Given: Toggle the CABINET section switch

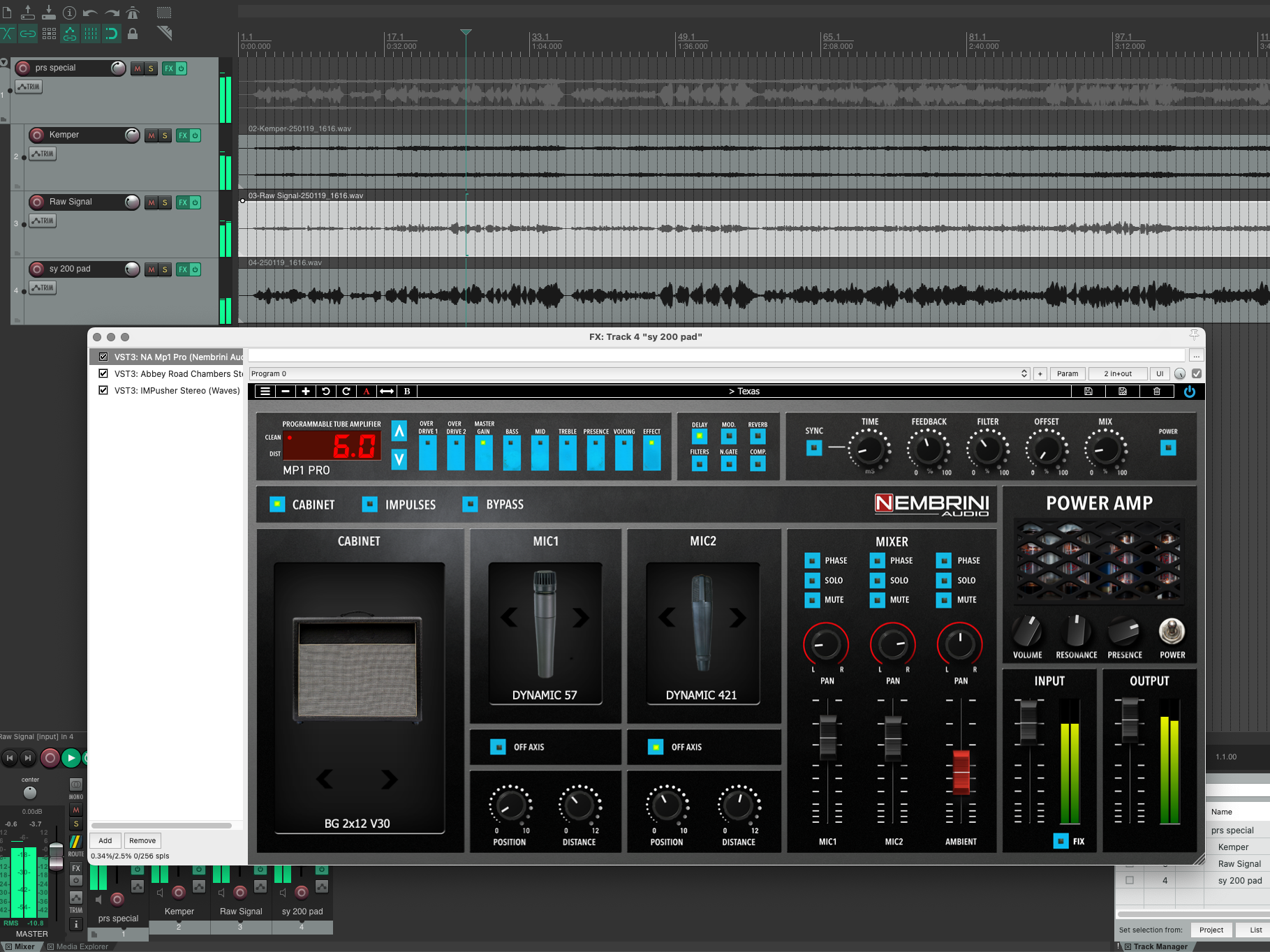Looking at the screenshot, I should tap(277, 504).
